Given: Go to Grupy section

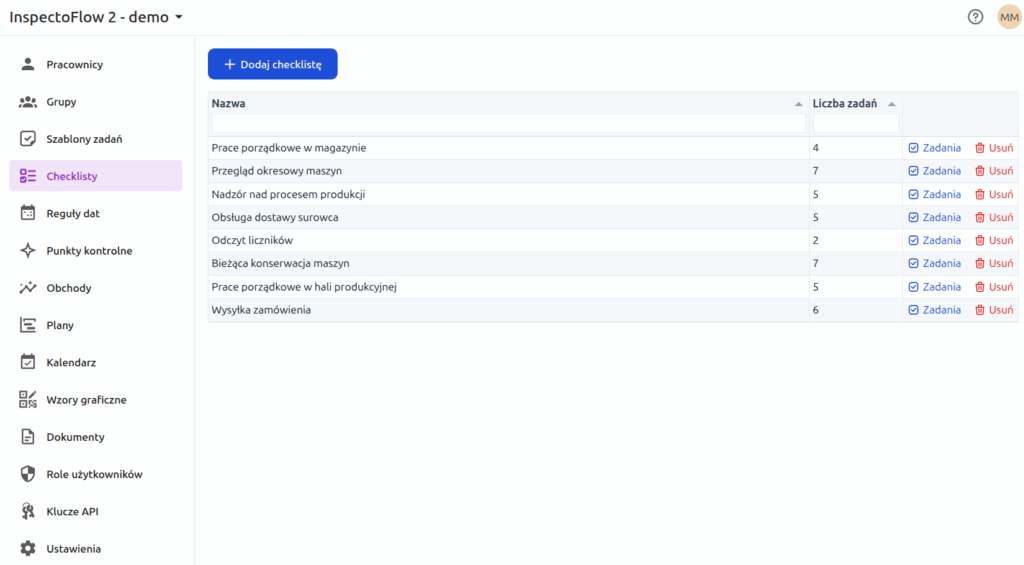Looking at the screenshot, I should (x=95, y=101).
